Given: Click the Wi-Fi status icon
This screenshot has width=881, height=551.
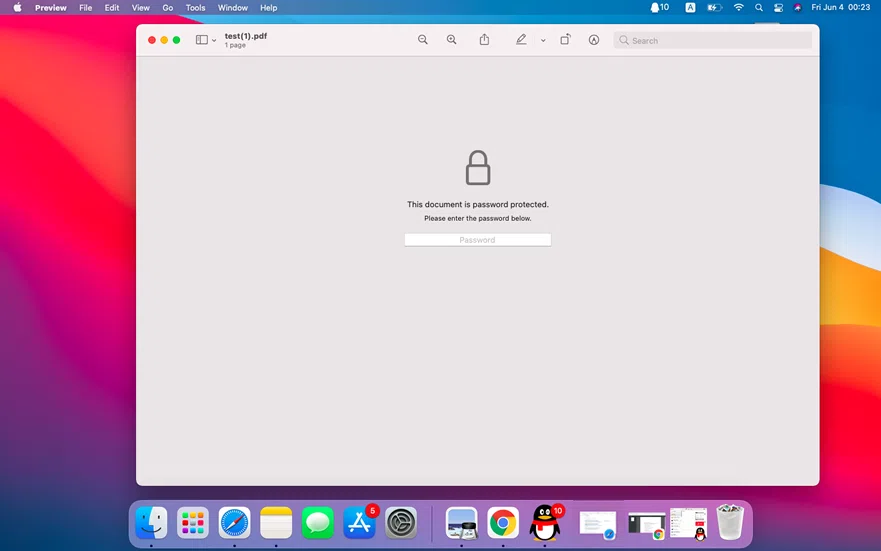Looking at the screenshot, I should (x=739, y=7).
